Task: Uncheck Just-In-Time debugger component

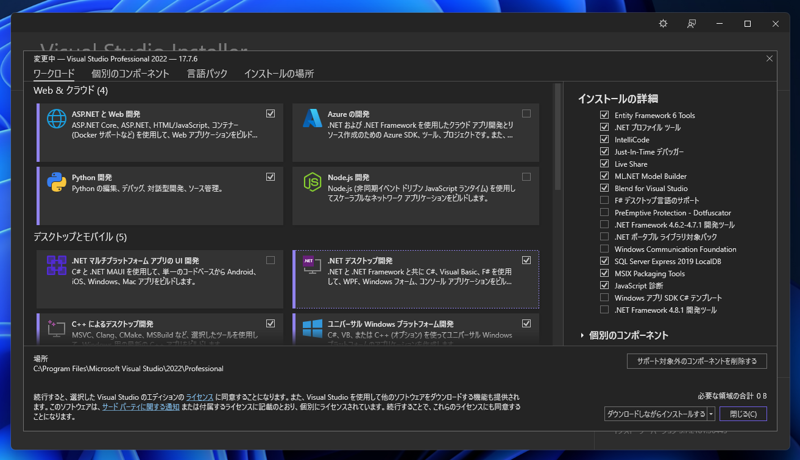Action: coord(604,151)
